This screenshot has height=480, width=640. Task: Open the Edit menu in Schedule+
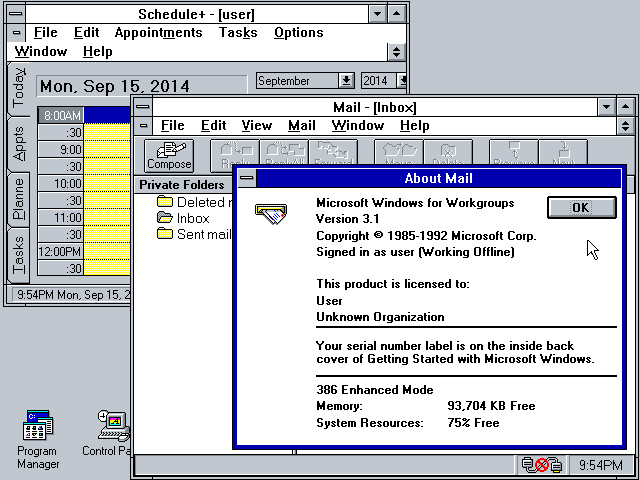(87, 33)
